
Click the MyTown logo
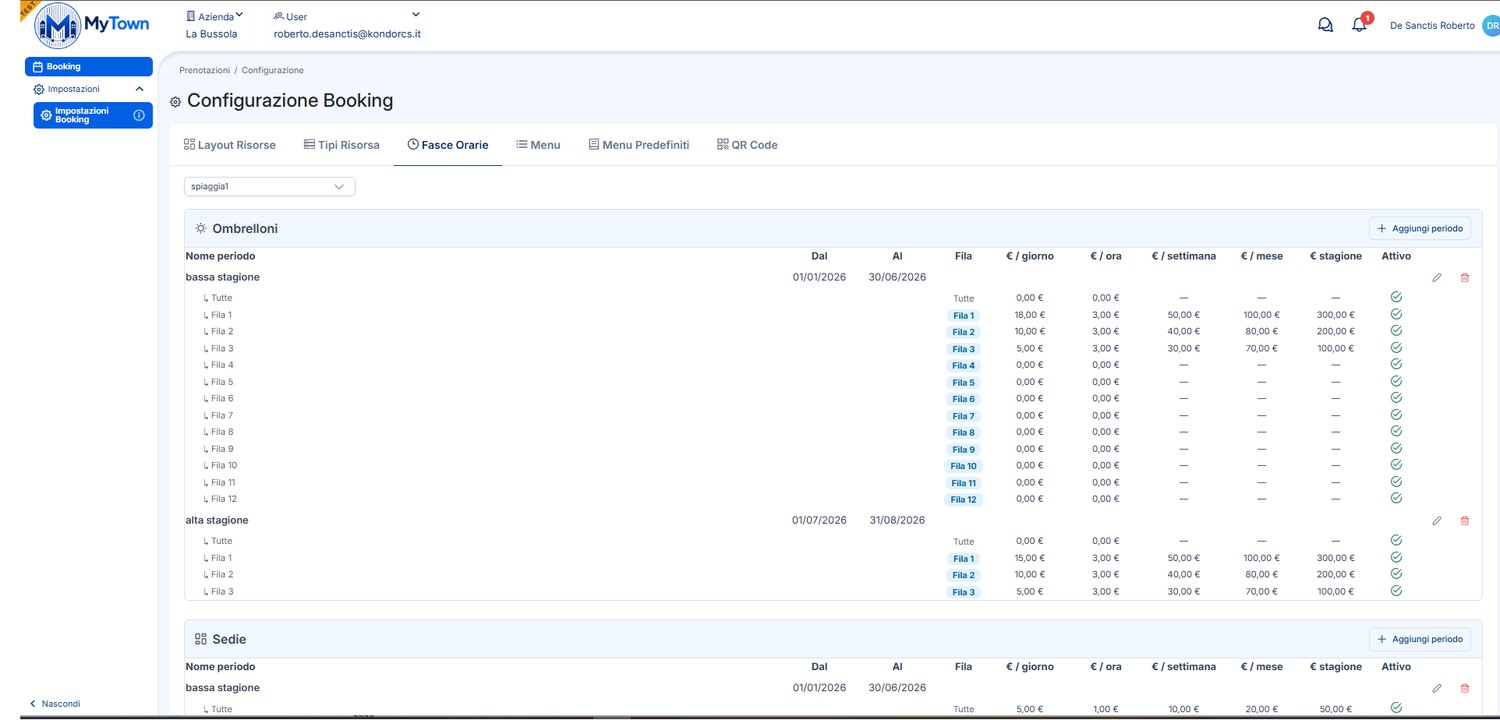point(92,26)
